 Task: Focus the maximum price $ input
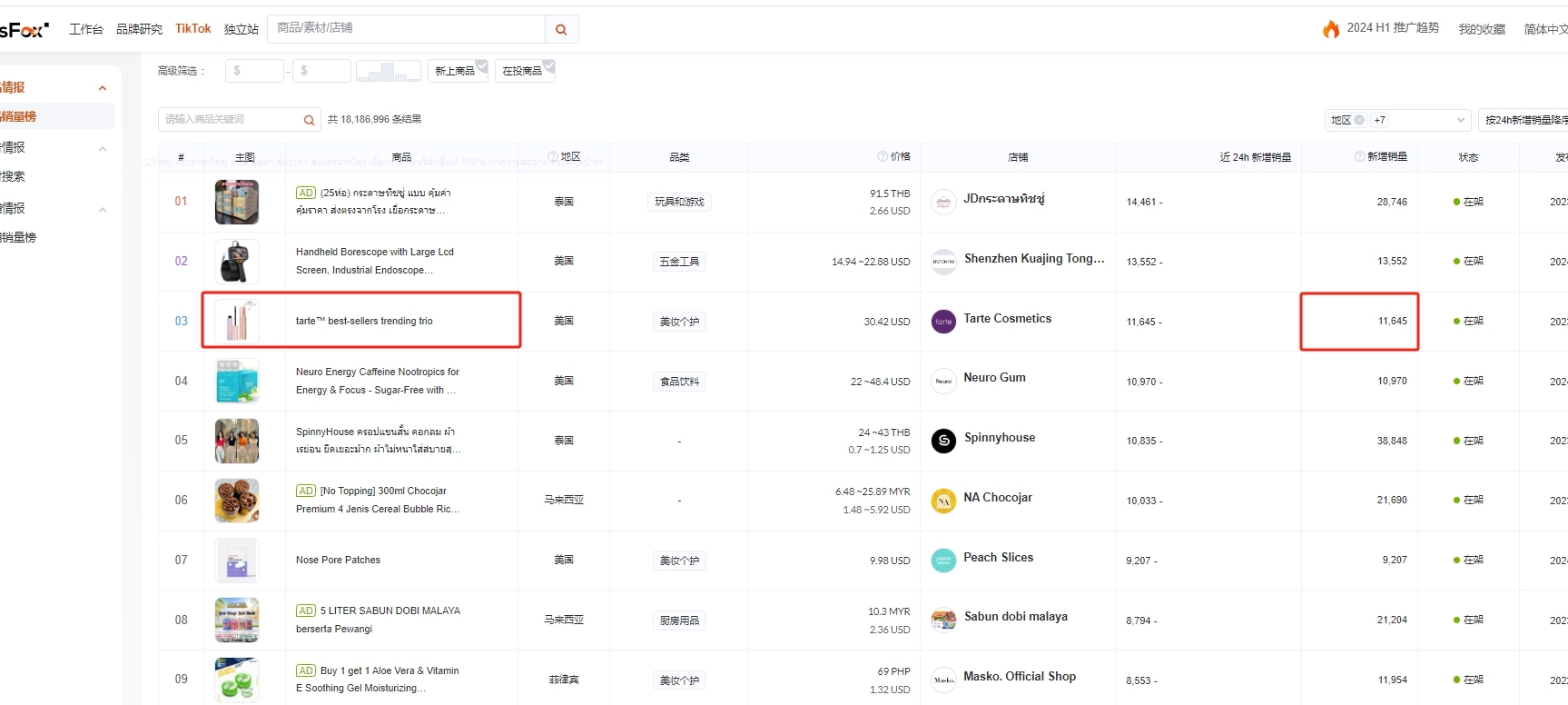point(321,71)
